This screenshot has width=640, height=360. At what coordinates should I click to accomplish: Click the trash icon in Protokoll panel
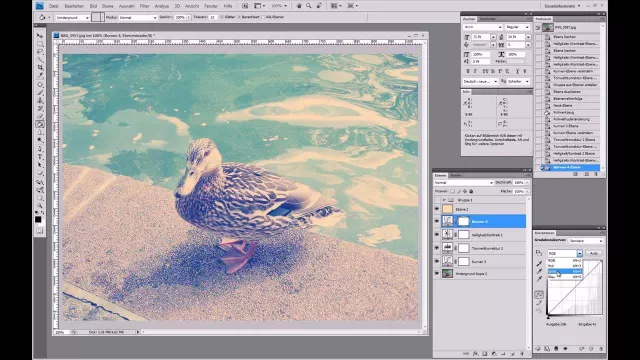tap(596, 174)
